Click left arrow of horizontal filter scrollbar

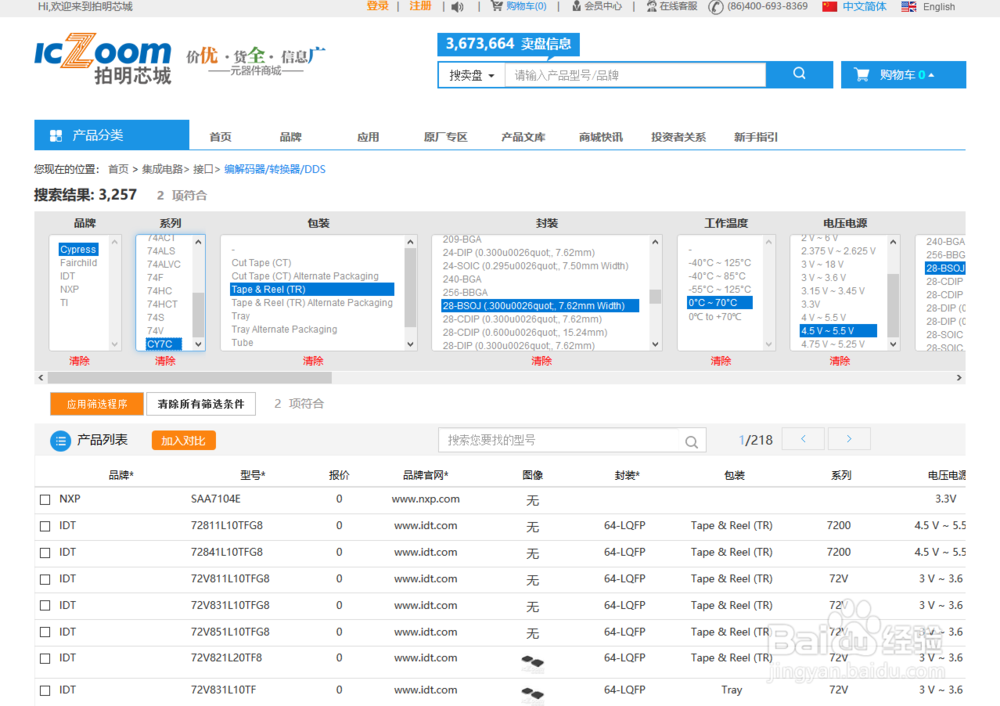tap(41, 378)
